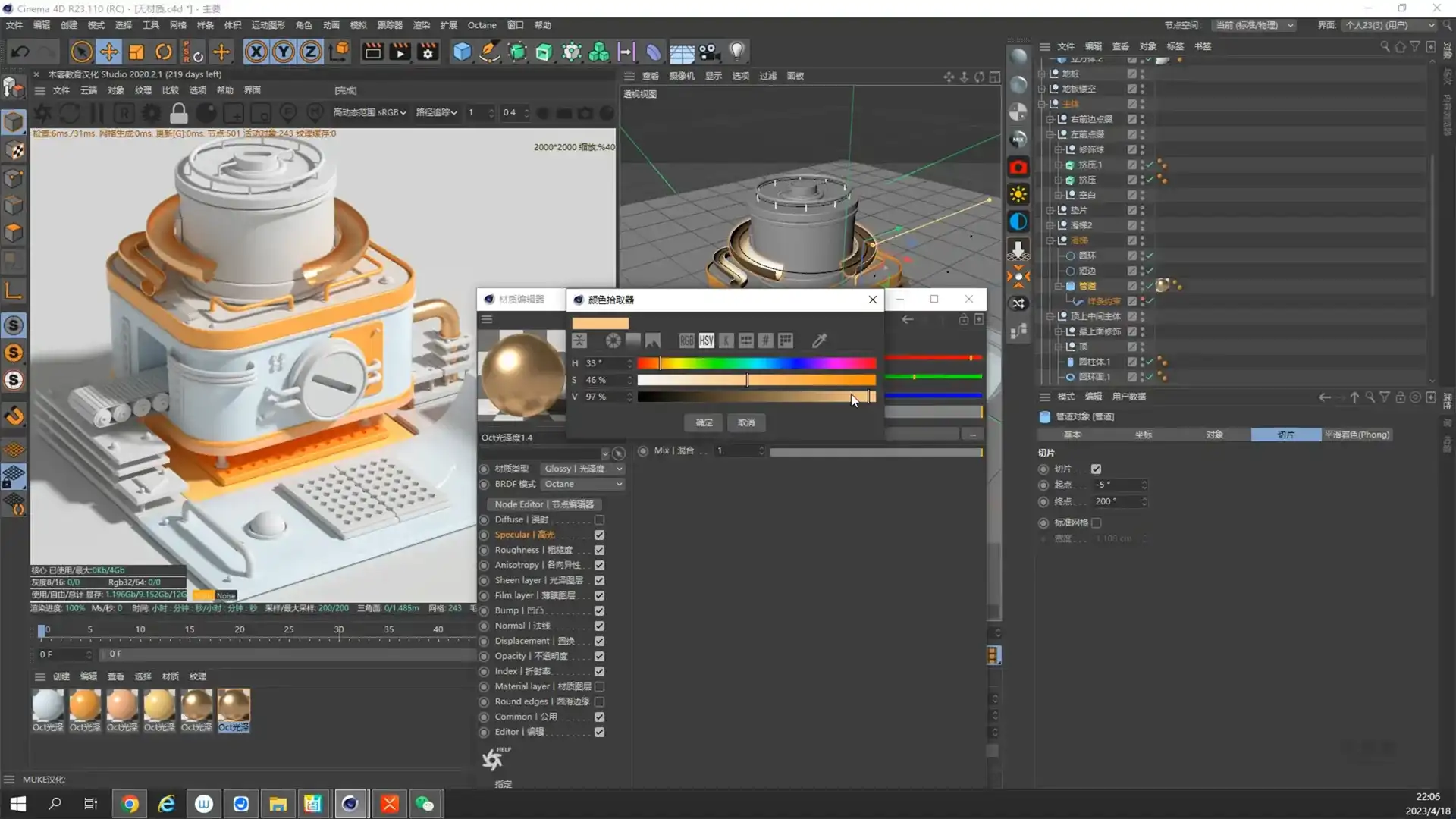Enable the Diffuse channel checkbox

pos(599,520)
